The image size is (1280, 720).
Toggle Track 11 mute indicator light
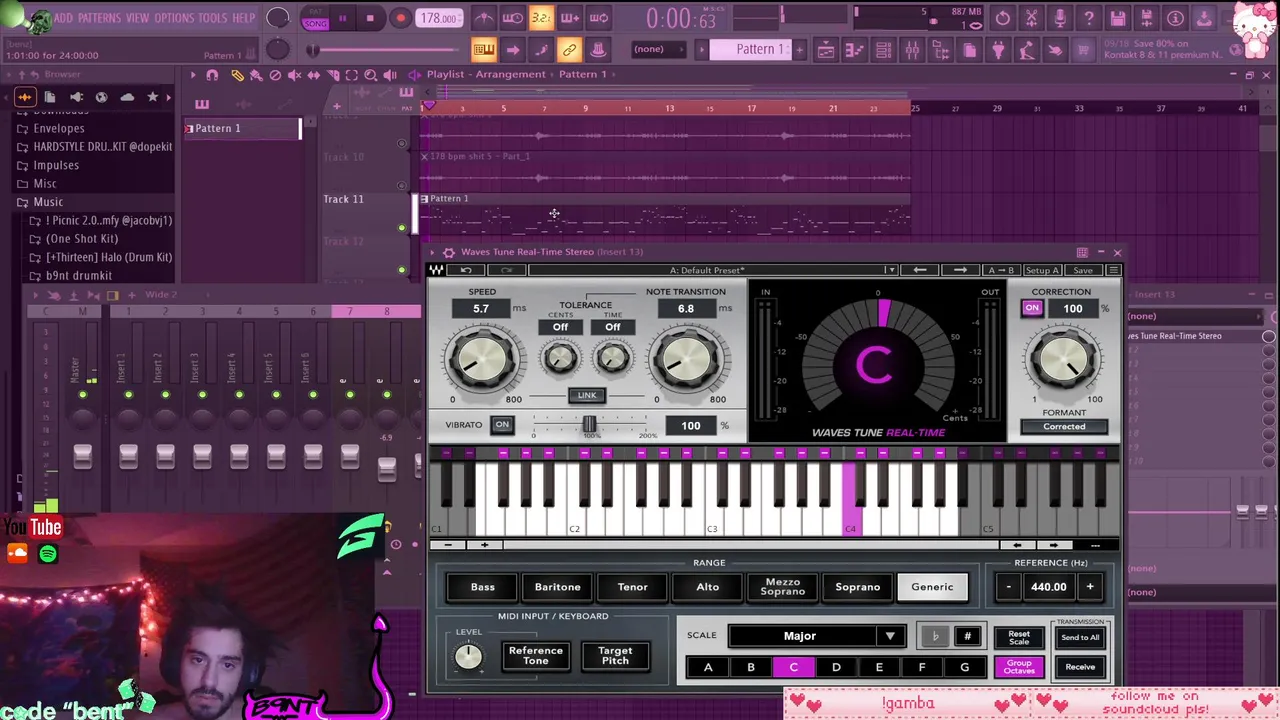click(x=403, y=228)
